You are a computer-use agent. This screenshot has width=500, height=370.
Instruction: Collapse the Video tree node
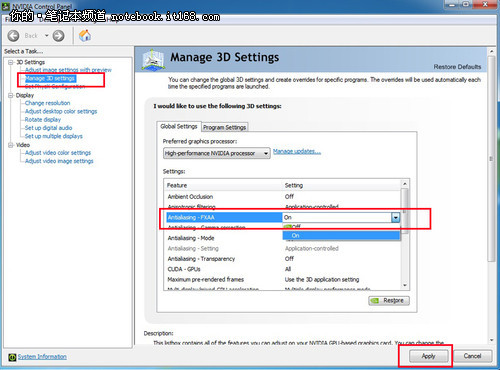11,145
